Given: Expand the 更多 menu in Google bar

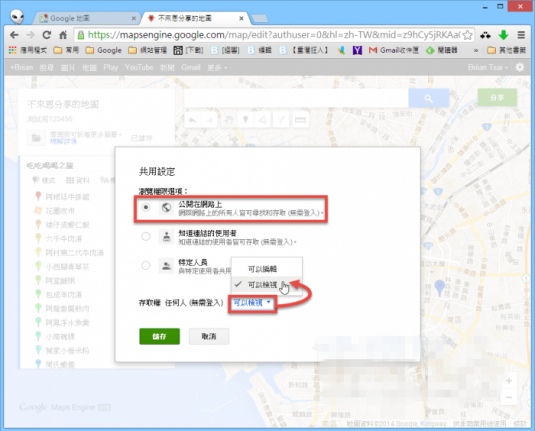Looking at the screenshot, I should pyautogui.click(x=217, y=68).
